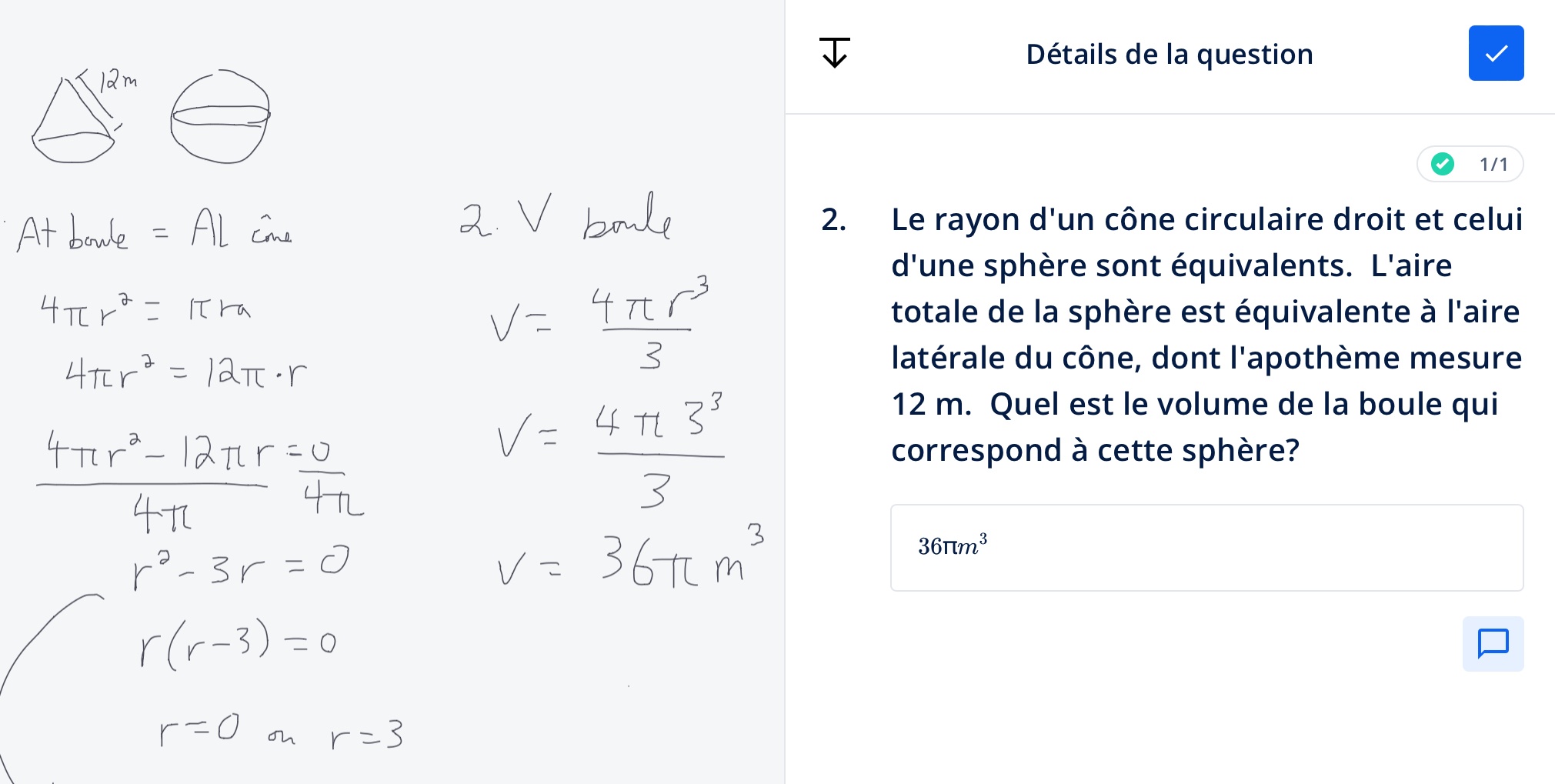The height and width of the screenshot is (784, 1555).
Task: Click the handwritten 4πr² = 12π·r equation
Action: [186, 374]
